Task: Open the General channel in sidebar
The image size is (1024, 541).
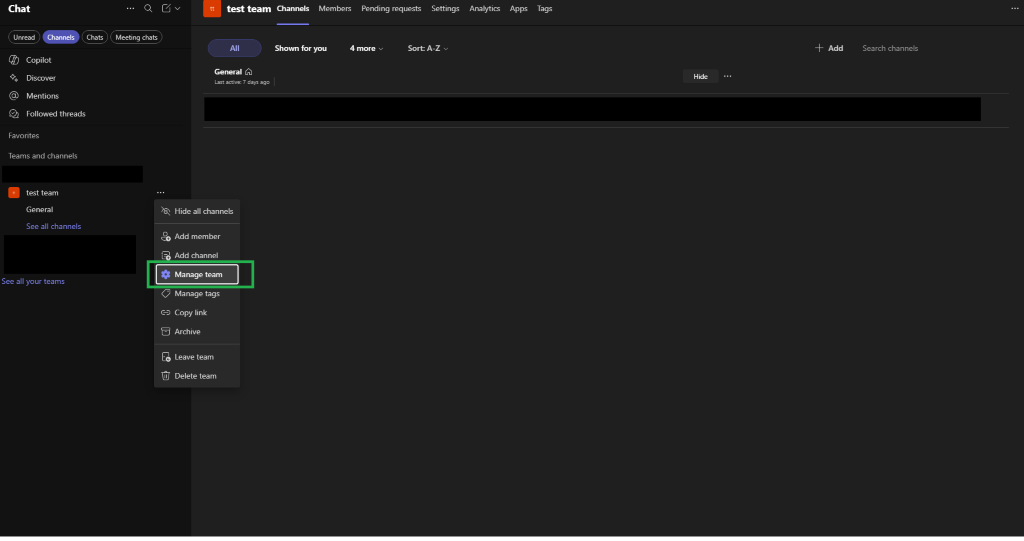Action: coord(40,210)
